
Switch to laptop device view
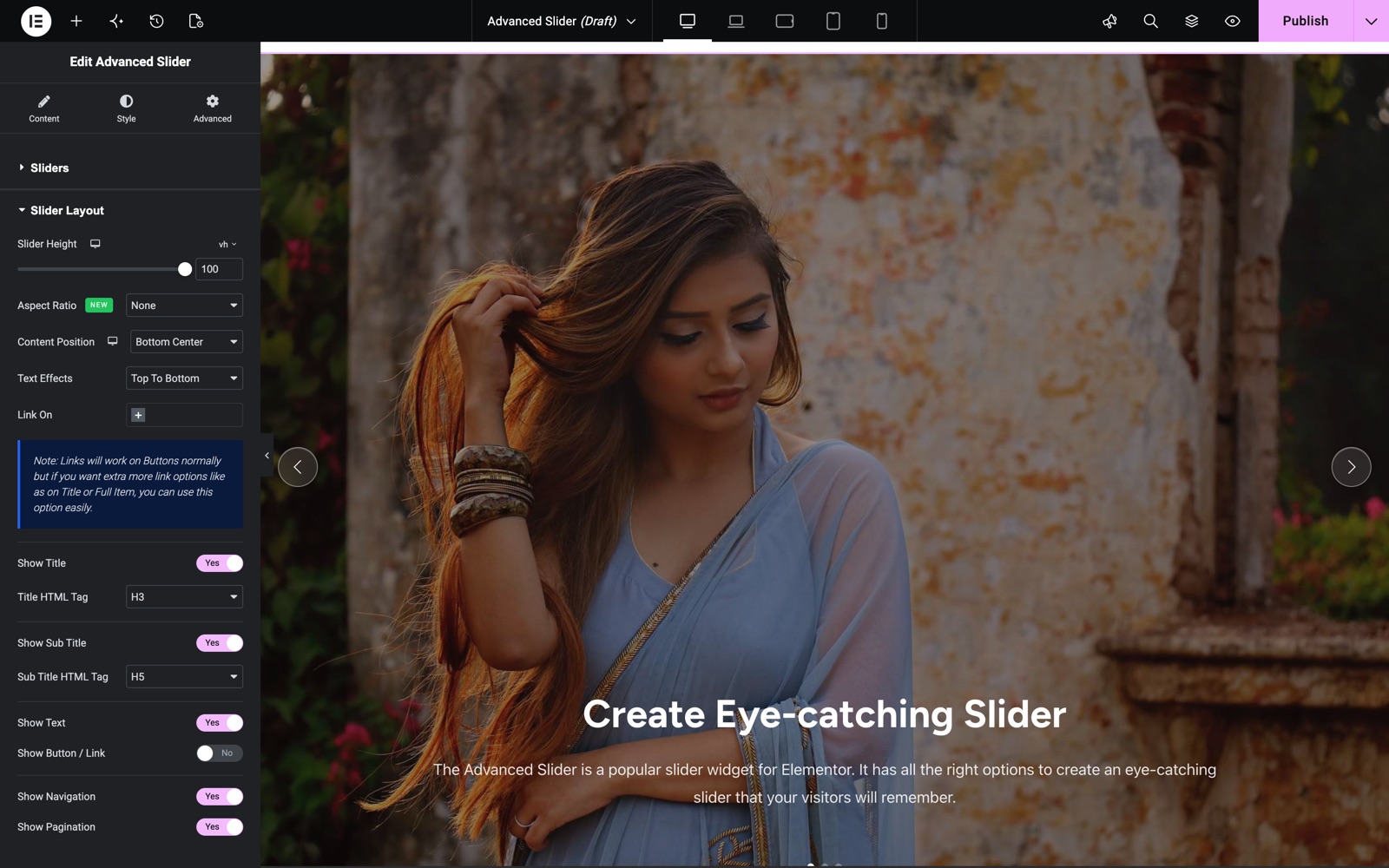point(736,21)
